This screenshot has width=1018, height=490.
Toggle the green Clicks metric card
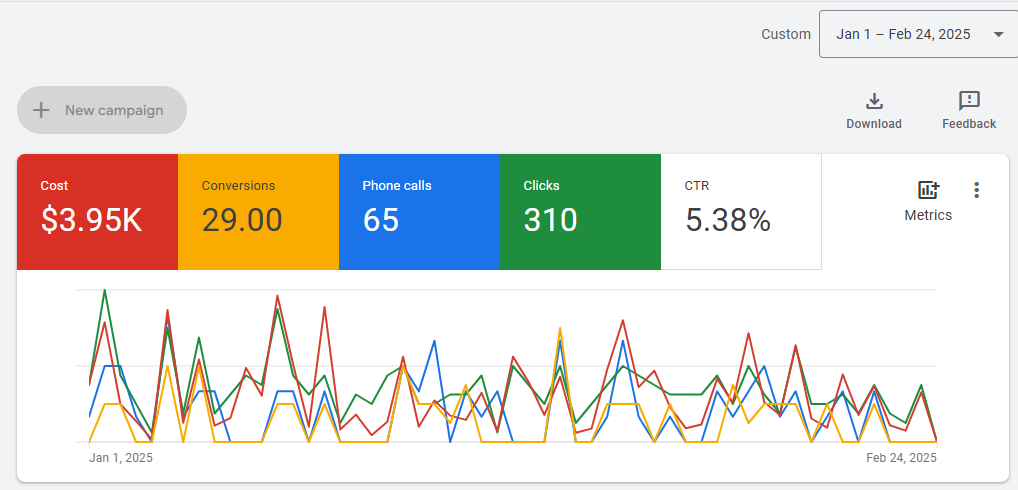tap(580, 212)
